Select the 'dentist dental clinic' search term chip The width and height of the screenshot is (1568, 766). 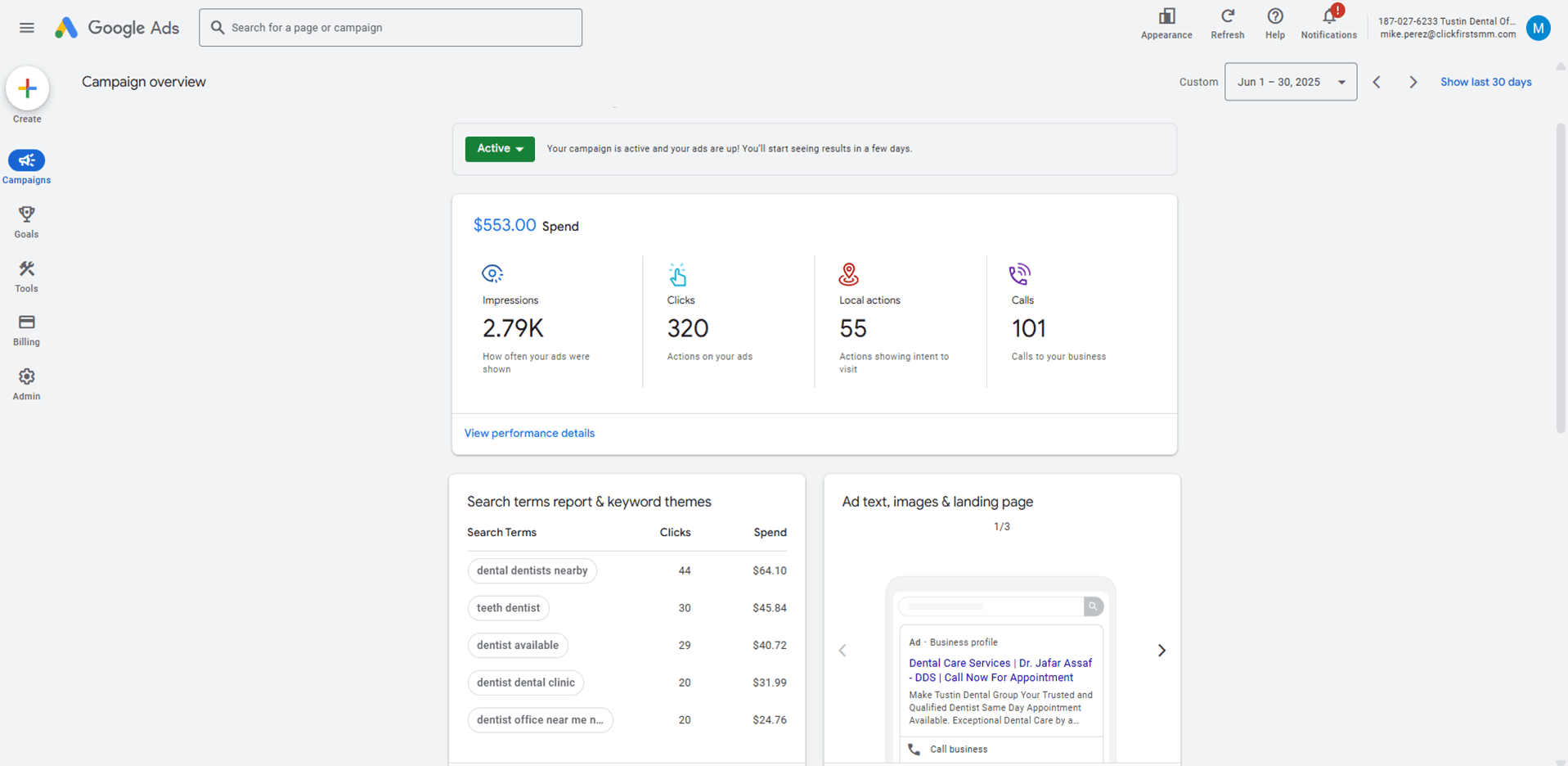tap(526, 683)
